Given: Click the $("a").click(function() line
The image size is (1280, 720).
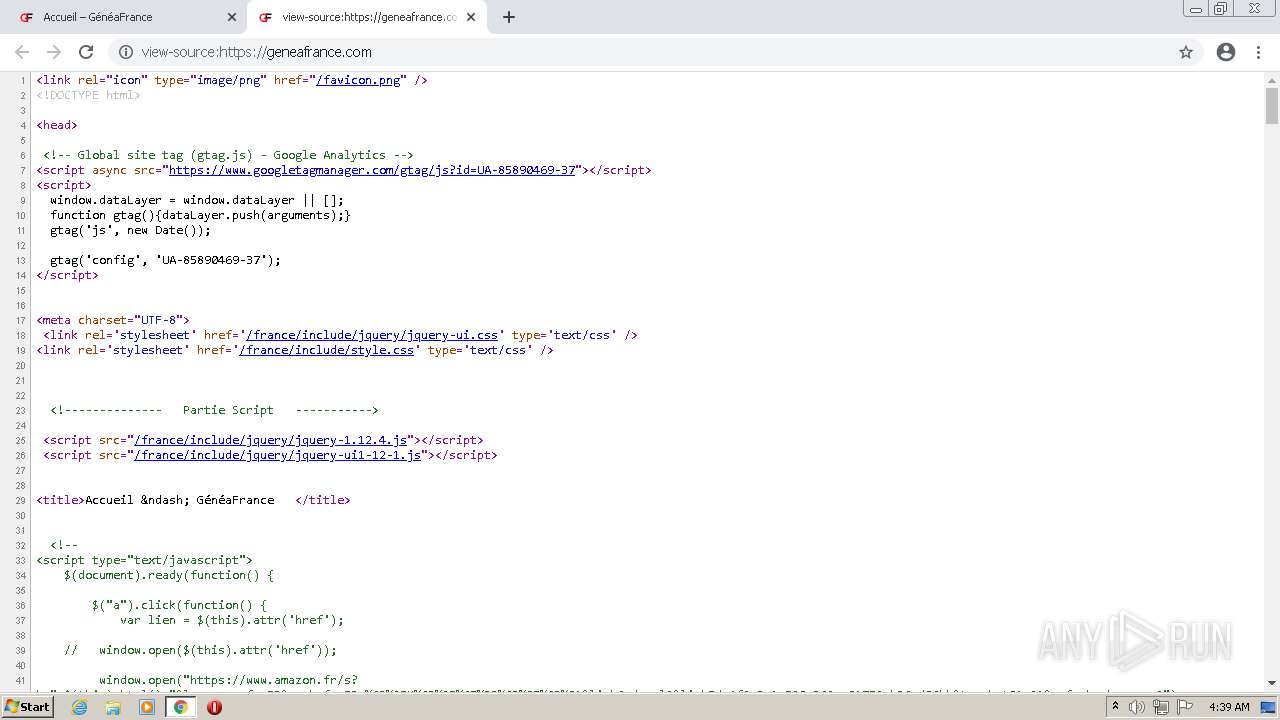Looking at the screenshot, I should [x=180, y=605].
